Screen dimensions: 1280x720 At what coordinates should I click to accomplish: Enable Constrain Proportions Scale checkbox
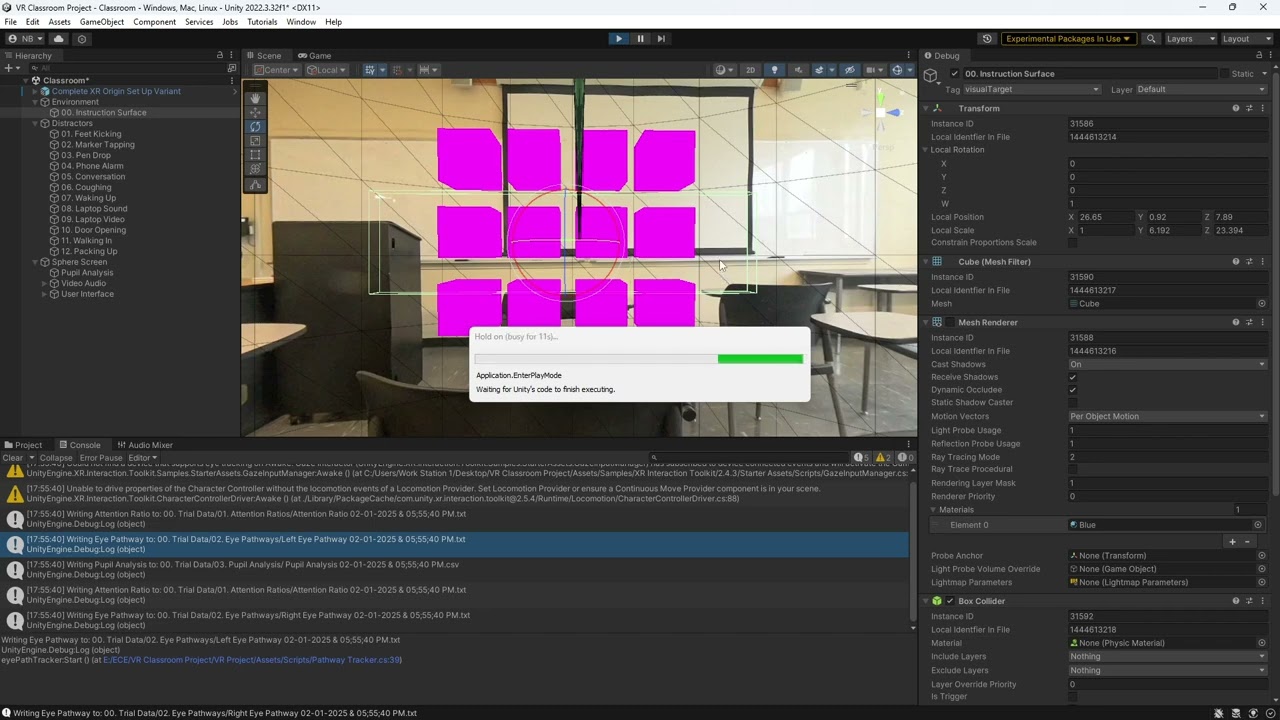click(x=1073, y=243)
